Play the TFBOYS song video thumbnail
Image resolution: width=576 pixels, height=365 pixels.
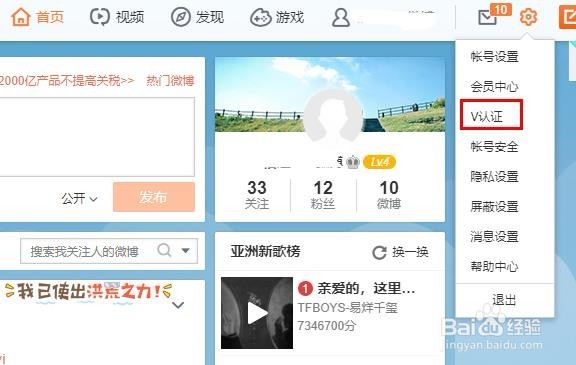click(x=257, y=313)
